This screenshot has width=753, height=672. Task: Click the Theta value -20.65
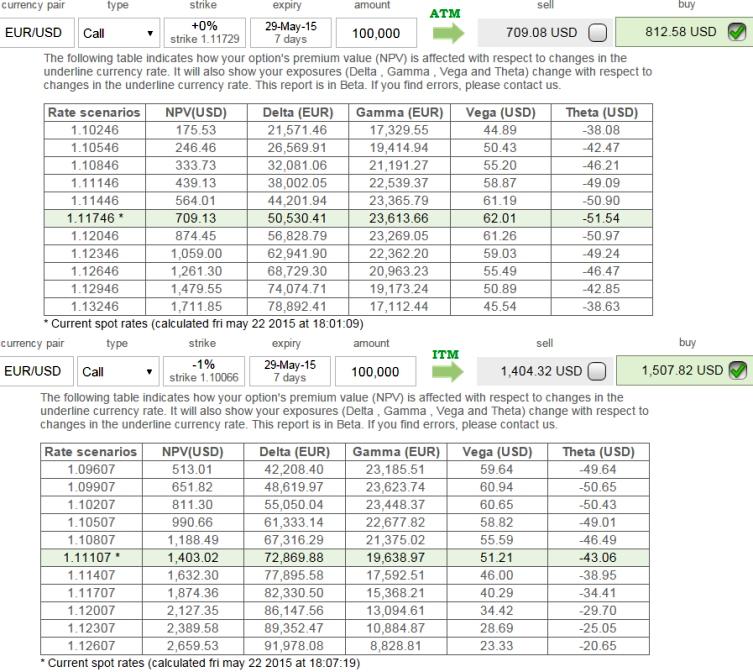[598, 646]
